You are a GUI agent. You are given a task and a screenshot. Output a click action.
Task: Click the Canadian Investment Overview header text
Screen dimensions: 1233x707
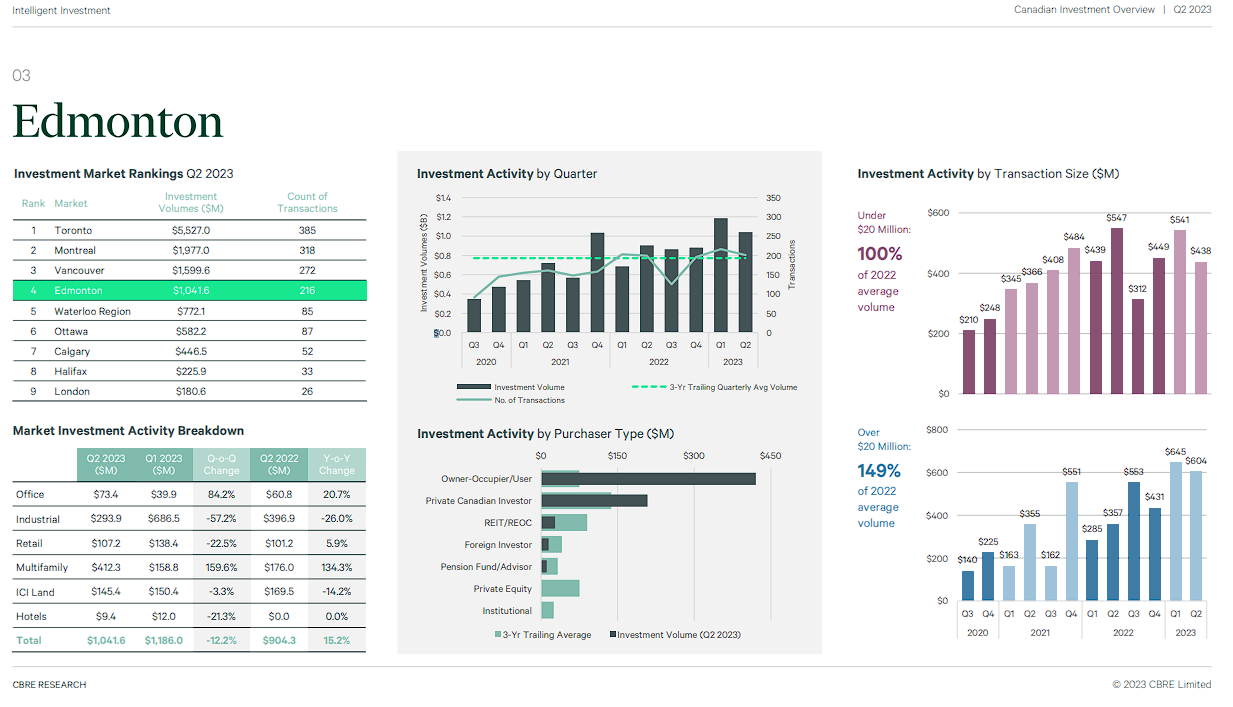[x=1084, y=10]
